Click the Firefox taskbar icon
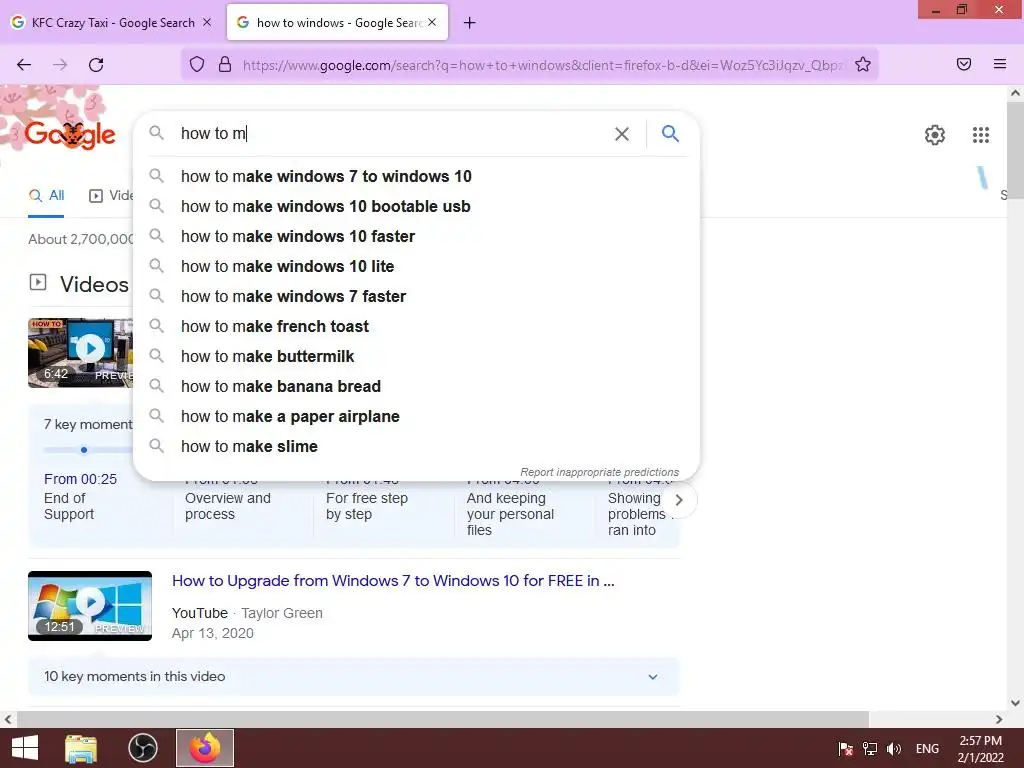This screenshot has width=1024, height=768. tap(205, 748)
